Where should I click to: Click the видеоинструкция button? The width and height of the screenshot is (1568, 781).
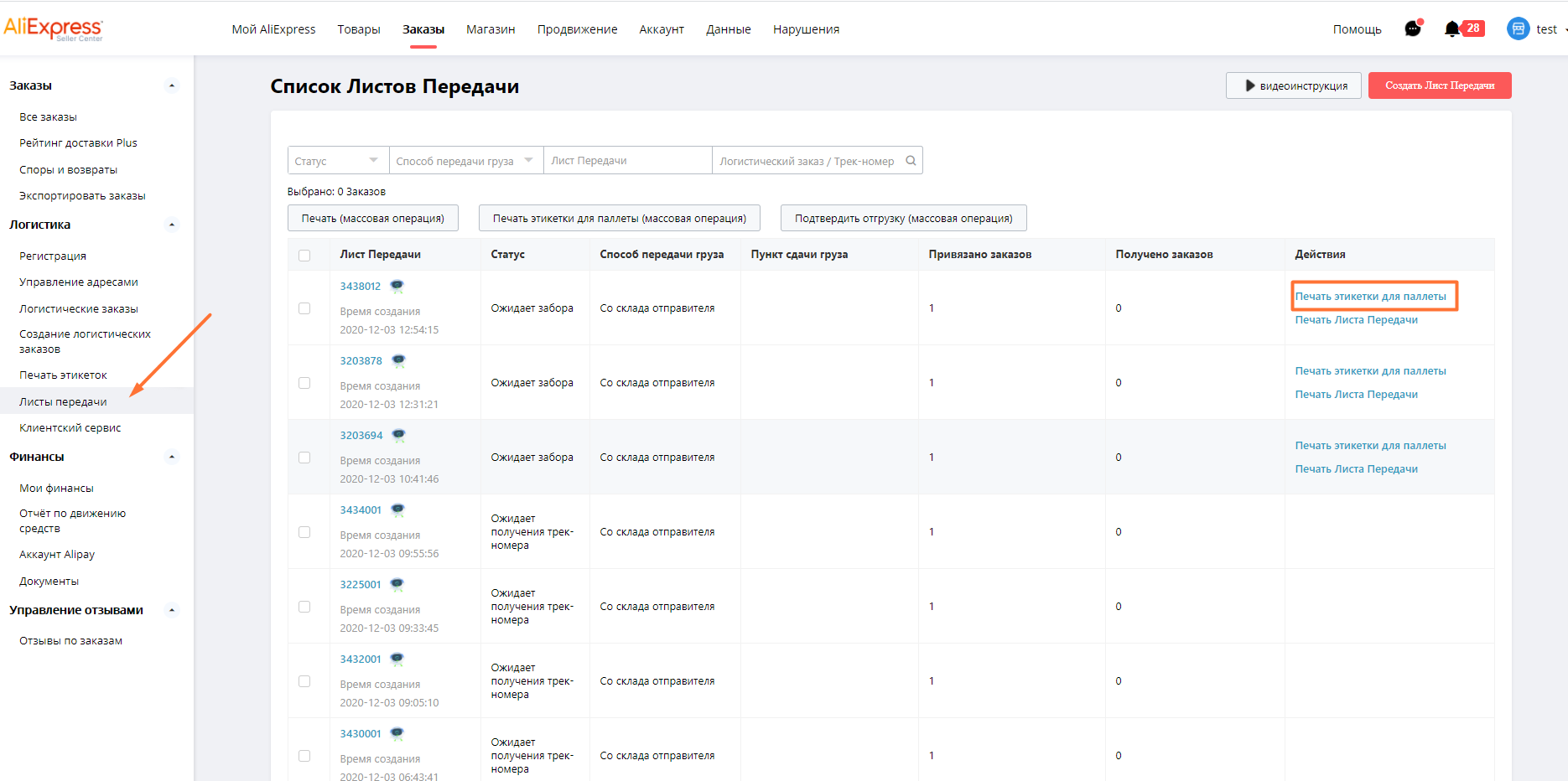(x=1293, y=85)
